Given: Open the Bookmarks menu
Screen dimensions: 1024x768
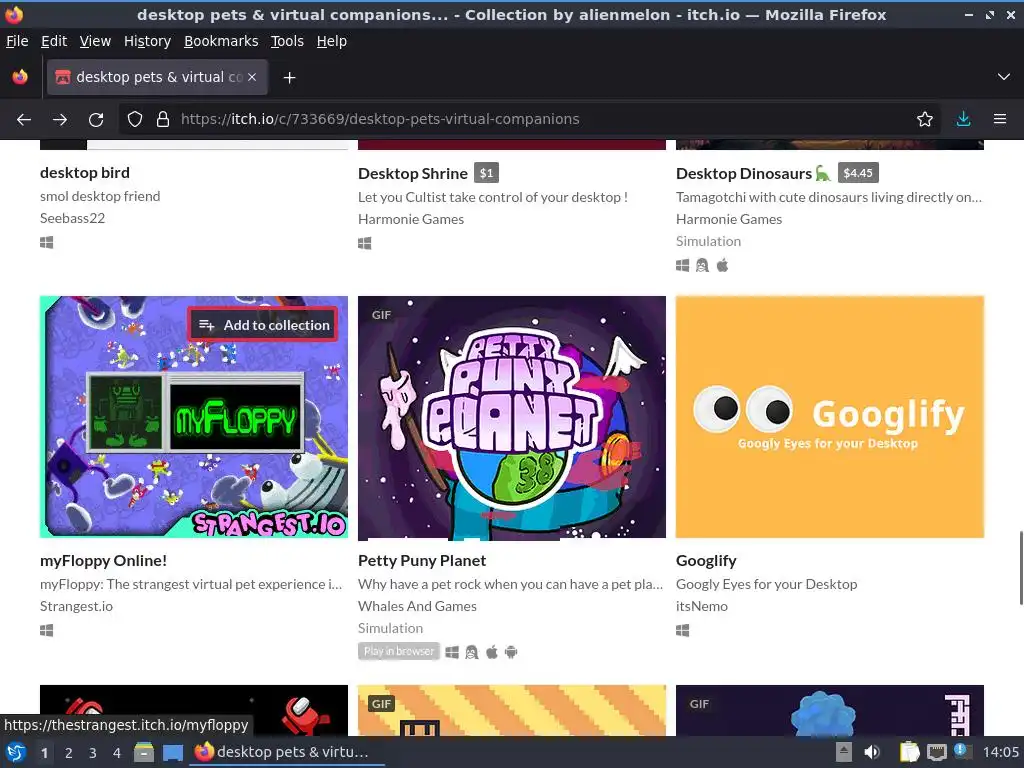Looking at the screenshot, I should pos(221,41).
